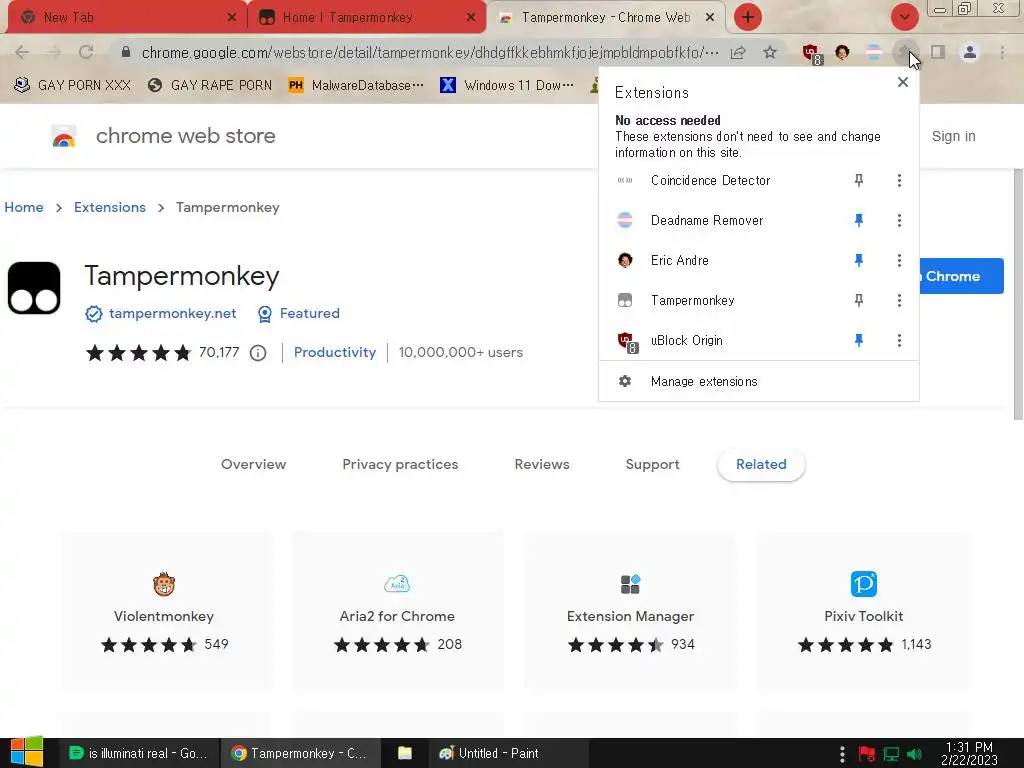Go back to the previous page
Viewport: 1024px width, 768px height.
[x=22, y=52]
